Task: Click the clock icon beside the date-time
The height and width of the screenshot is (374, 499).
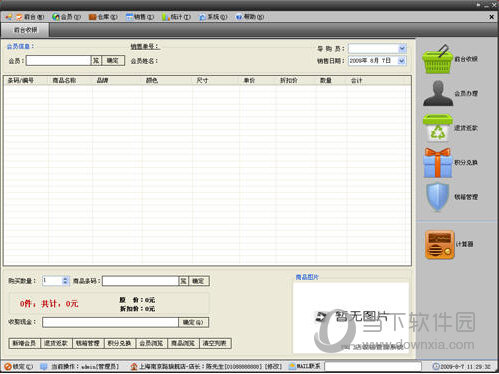Action: 435,367
